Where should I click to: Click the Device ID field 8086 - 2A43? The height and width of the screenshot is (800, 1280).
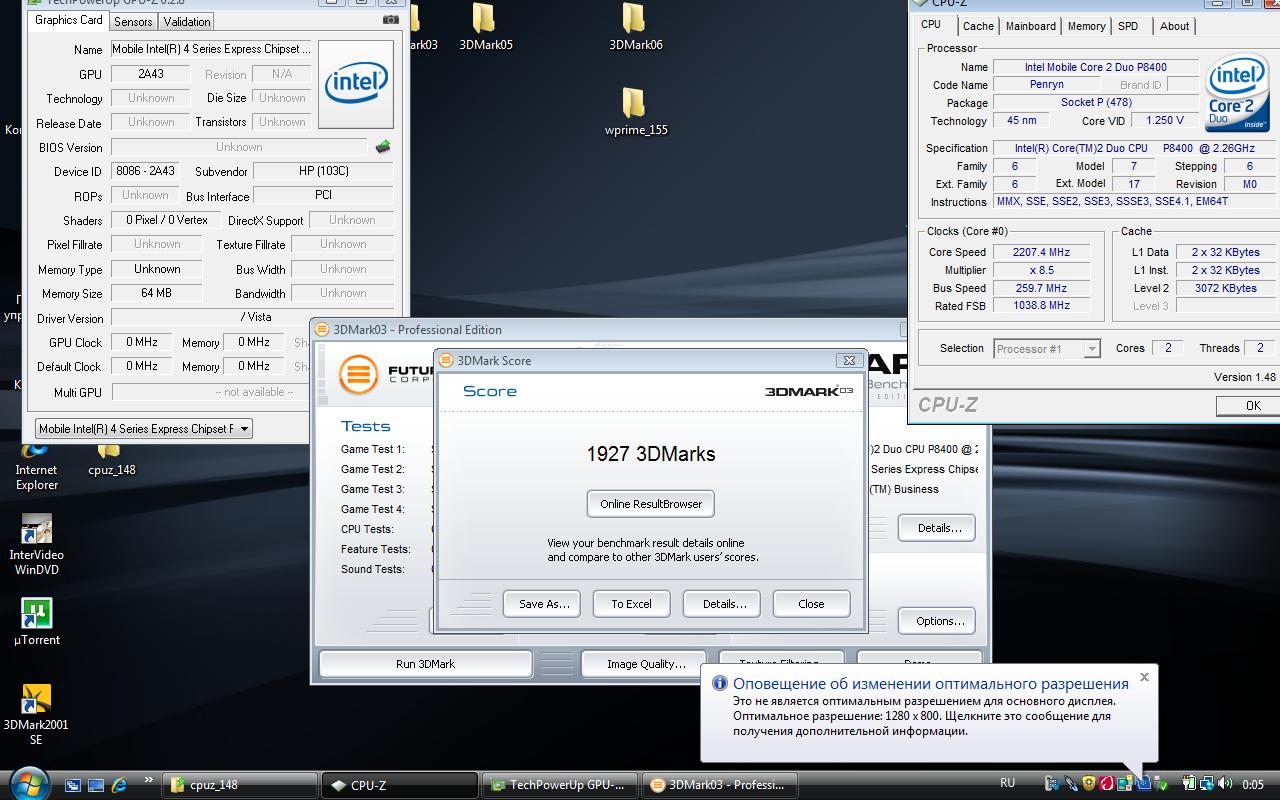point(145,171)
